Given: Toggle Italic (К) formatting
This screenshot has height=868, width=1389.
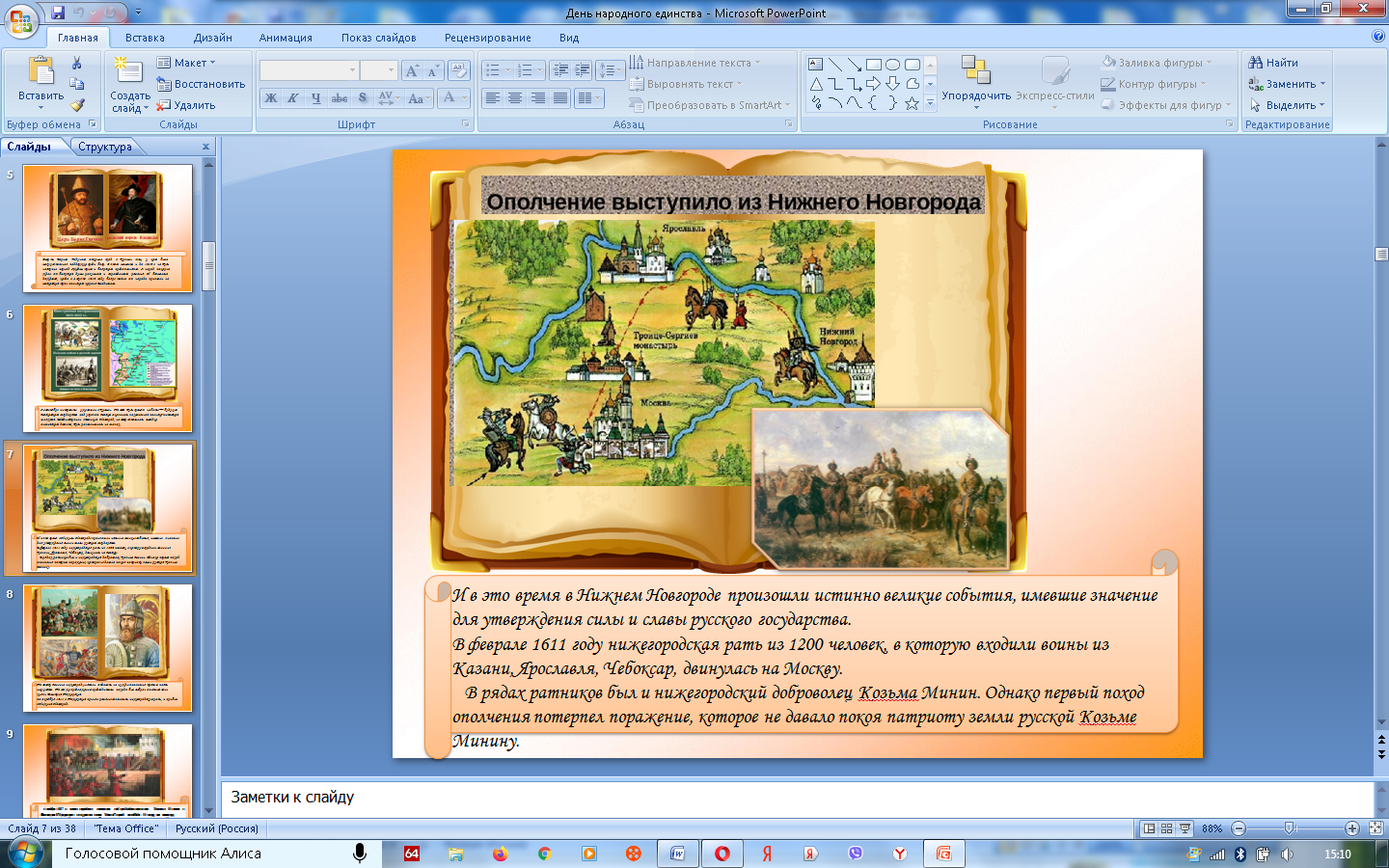Looking at the screenshot, I should click(x=292, y=98).
